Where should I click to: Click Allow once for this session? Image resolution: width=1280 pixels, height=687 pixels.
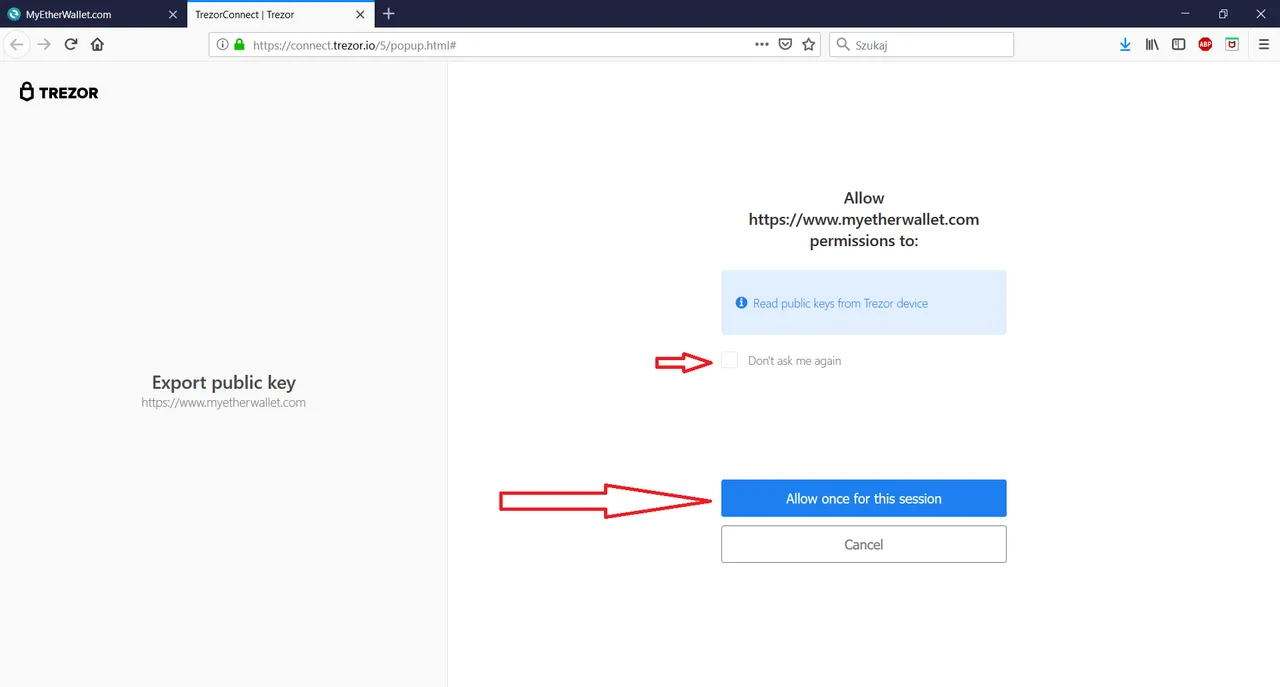tap(864, 498)
